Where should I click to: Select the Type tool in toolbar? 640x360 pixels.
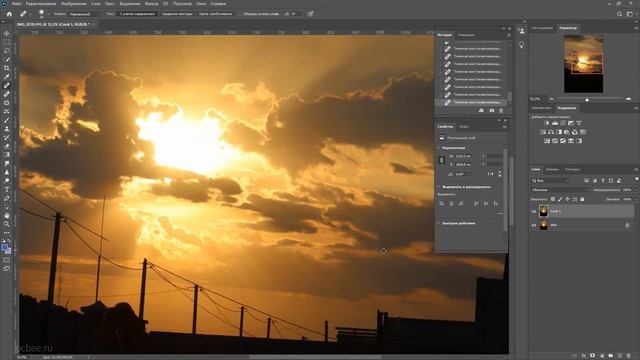7,189
